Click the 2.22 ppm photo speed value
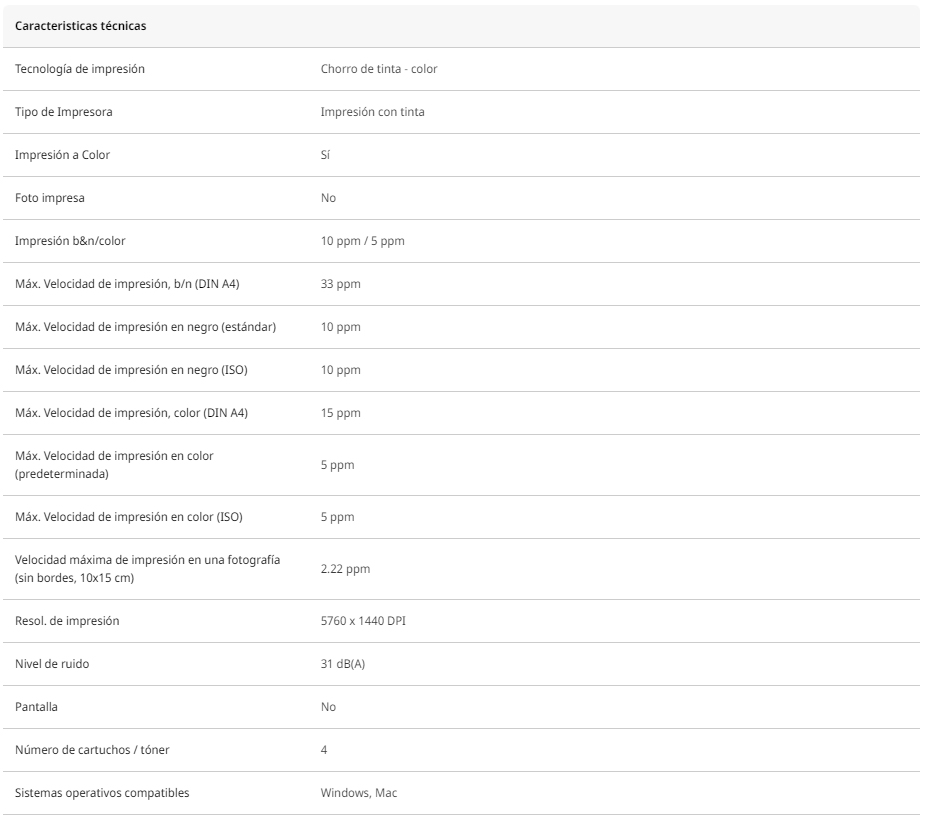Screen dimensions: 928x827 click(345, 569)
